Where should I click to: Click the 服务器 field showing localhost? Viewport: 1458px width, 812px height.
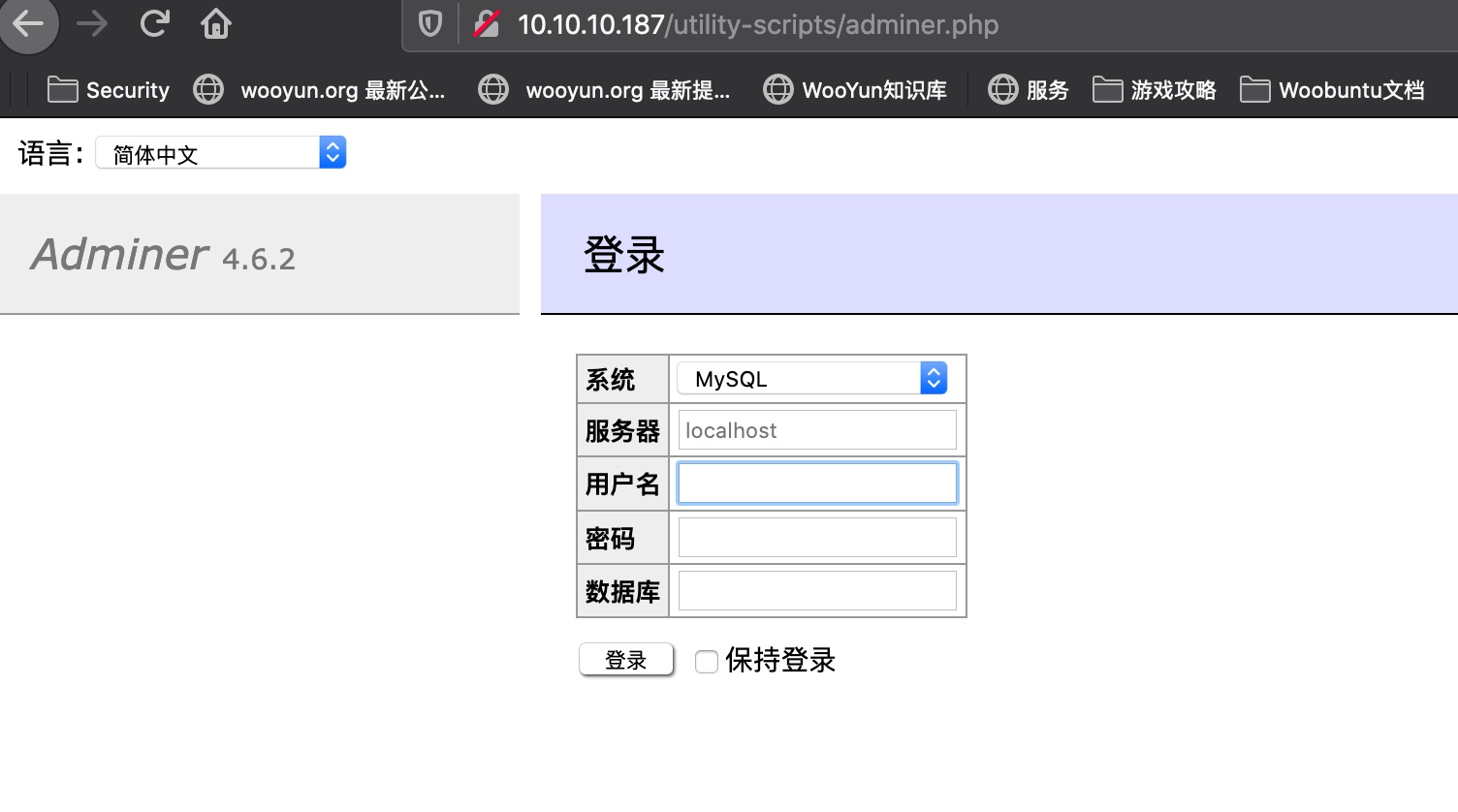pyautogui.click(x=817, y=430)
